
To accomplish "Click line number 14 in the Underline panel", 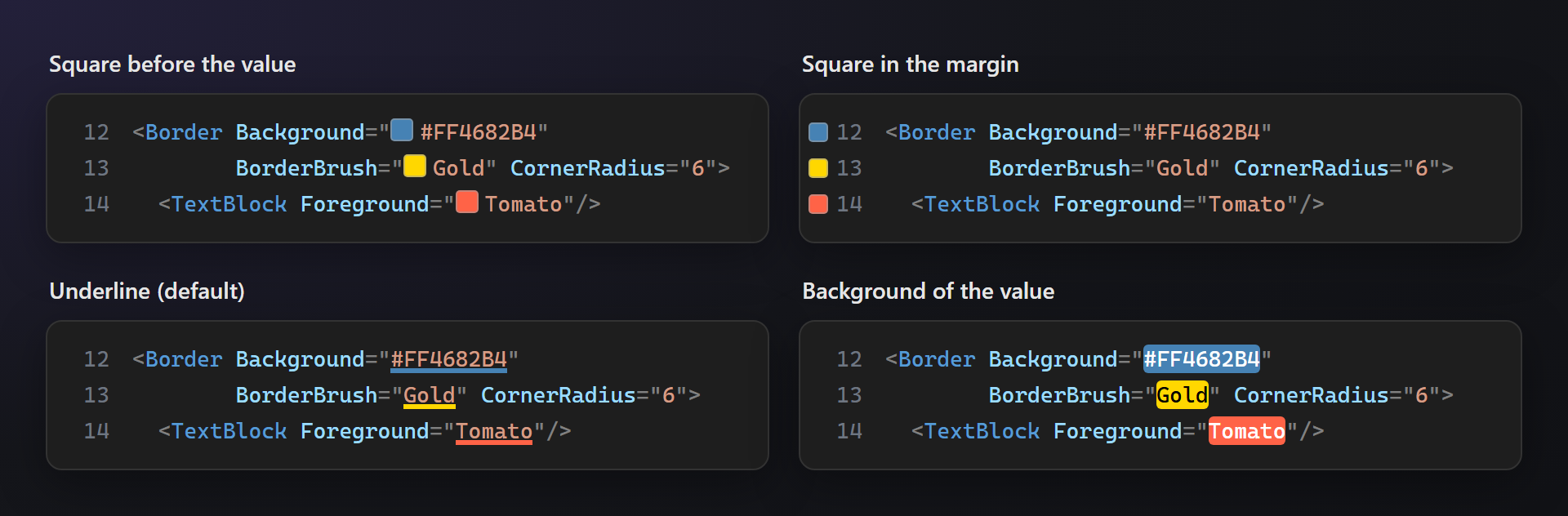I will pyautogui.click(x=96, y=431).
